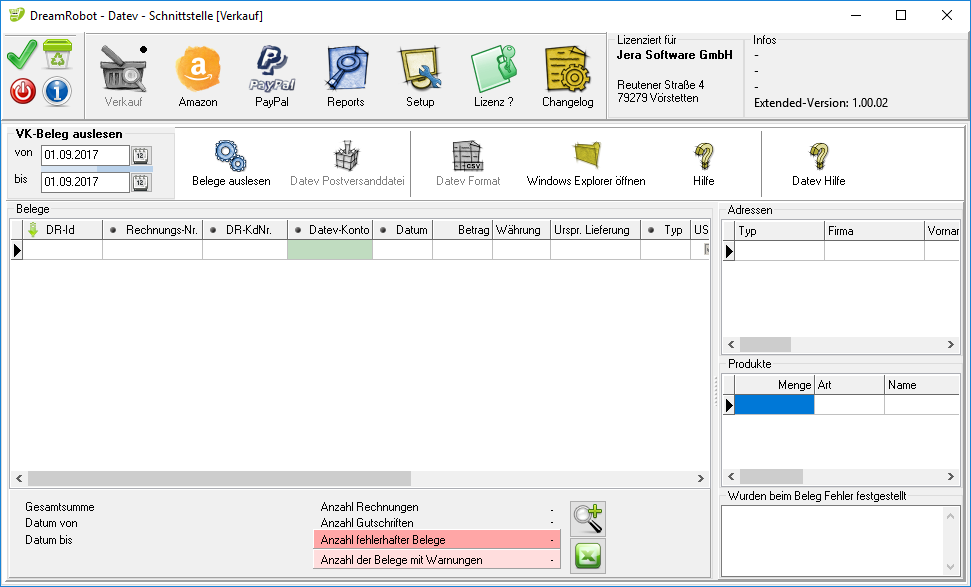
Task: Open Datev Hilfe
Action: pos(818,163)
